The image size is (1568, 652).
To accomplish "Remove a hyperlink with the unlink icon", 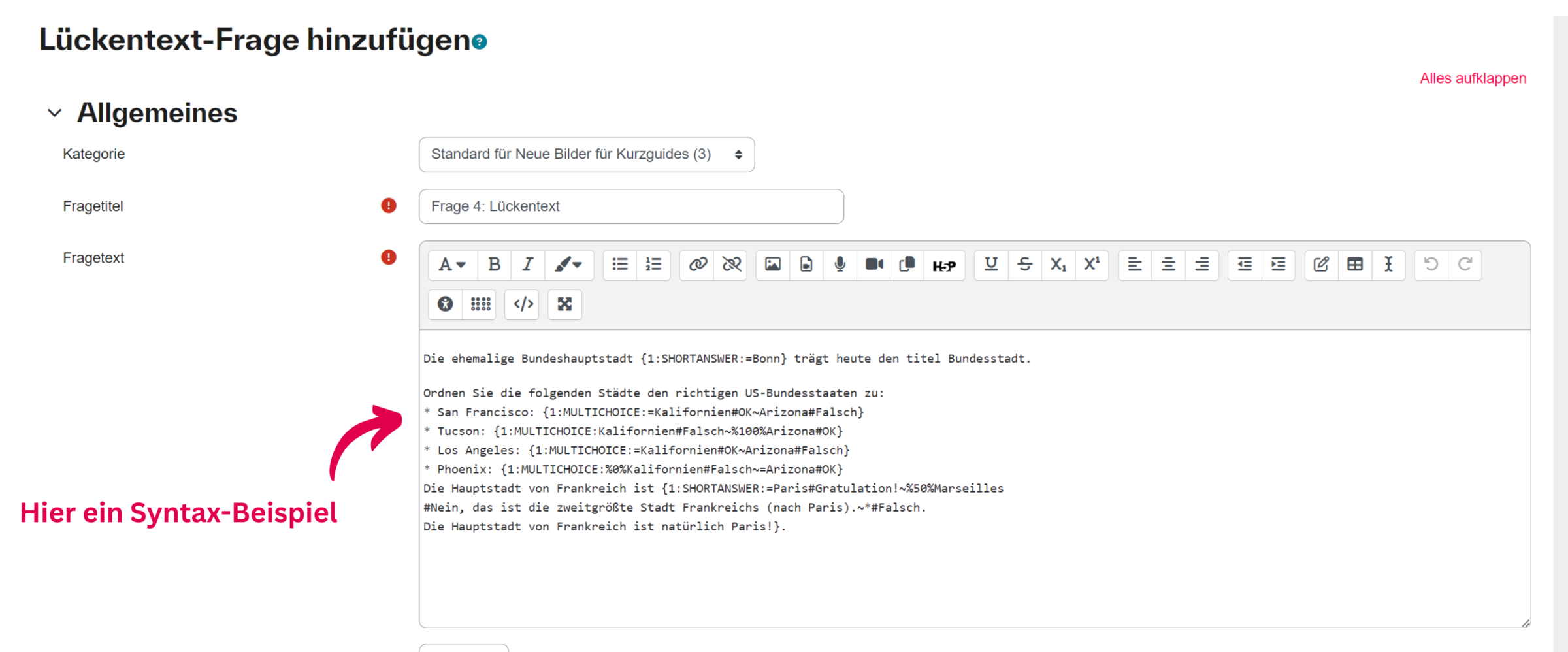I will coord(730,265).
